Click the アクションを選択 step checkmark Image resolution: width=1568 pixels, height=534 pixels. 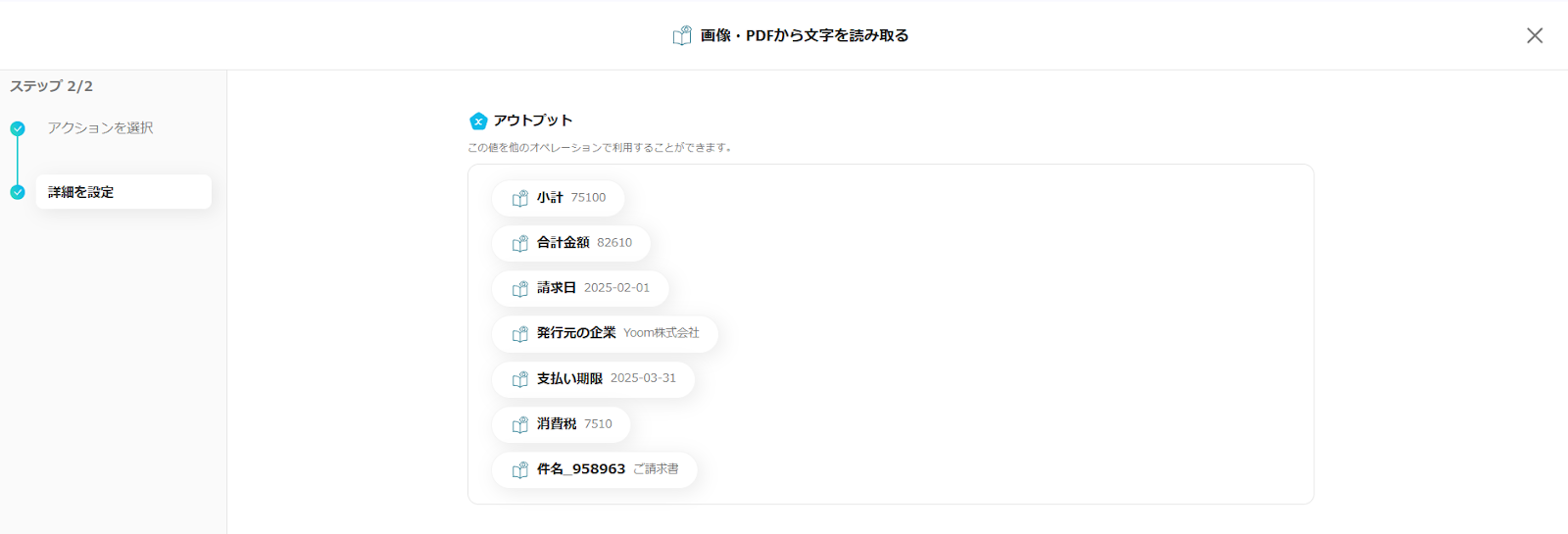coord(18,128)
